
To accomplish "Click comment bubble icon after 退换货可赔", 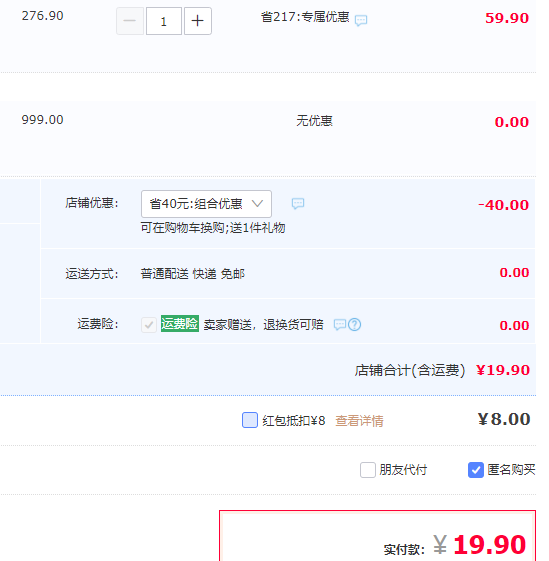I will 340,325.
